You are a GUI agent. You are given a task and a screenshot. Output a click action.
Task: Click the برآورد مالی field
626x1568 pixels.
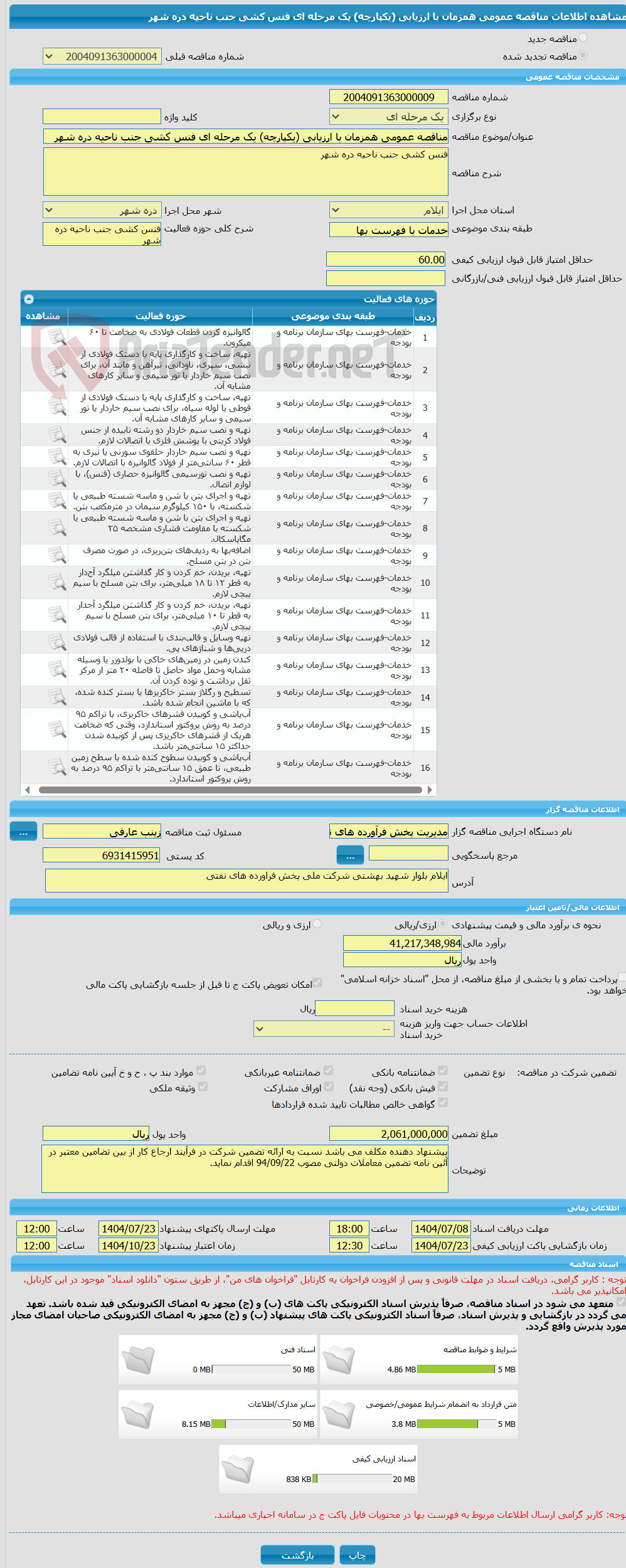click(x=403, y=943)
